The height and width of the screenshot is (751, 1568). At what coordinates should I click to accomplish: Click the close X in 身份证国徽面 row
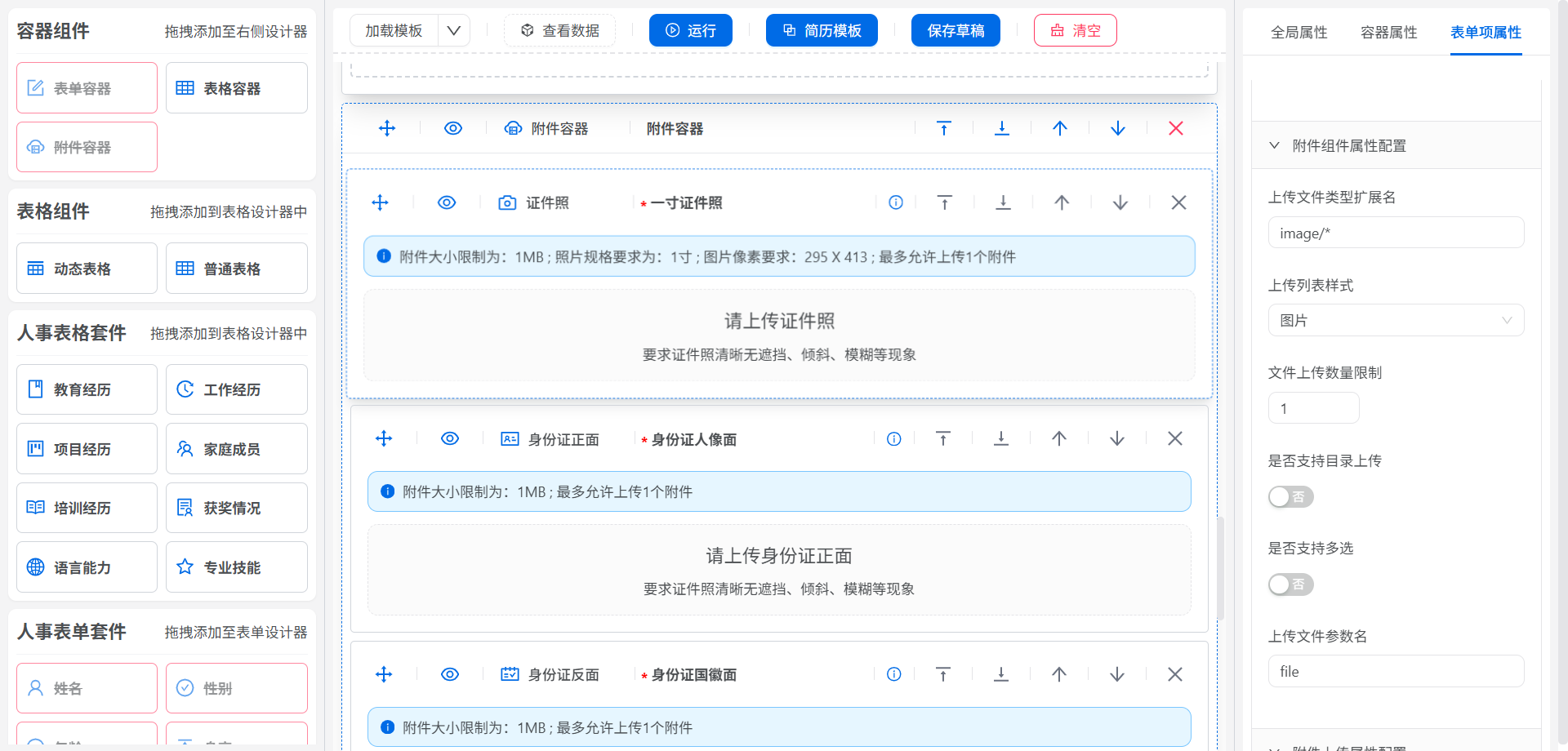point(1174,674)
